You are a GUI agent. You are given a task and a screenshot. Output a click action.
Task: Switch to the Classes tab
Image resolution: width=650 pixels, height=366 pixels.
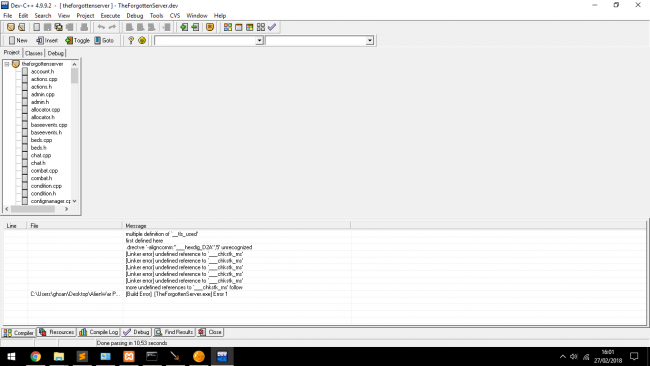34,53
